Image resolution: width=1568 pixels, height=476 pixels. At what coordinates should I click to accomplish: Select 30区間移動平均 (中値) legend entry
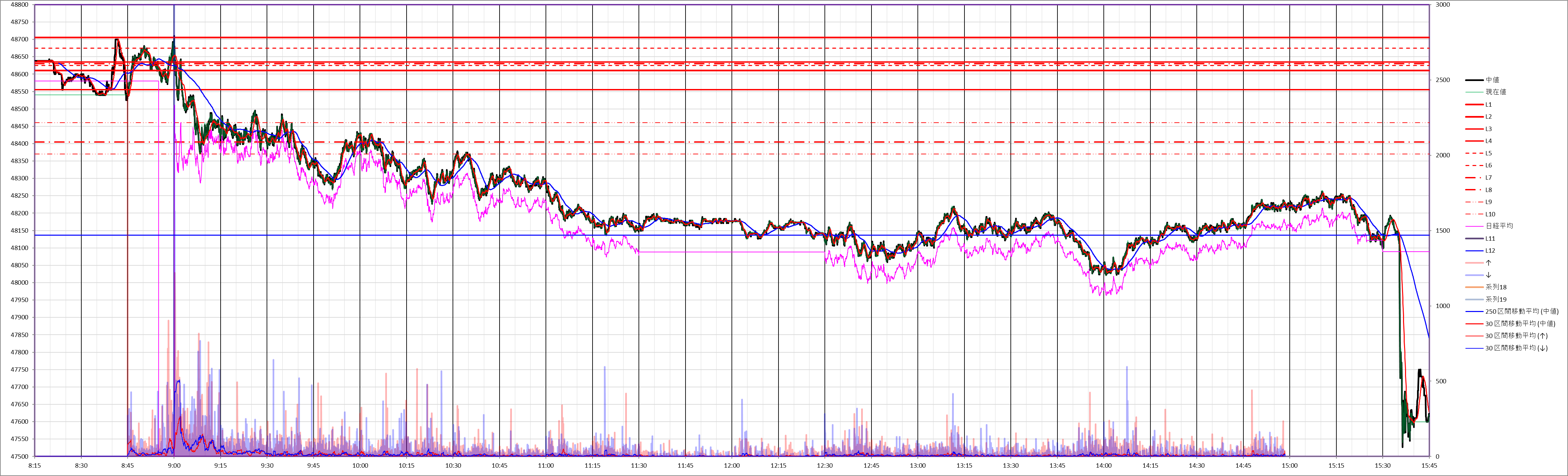click(1520, 324)
